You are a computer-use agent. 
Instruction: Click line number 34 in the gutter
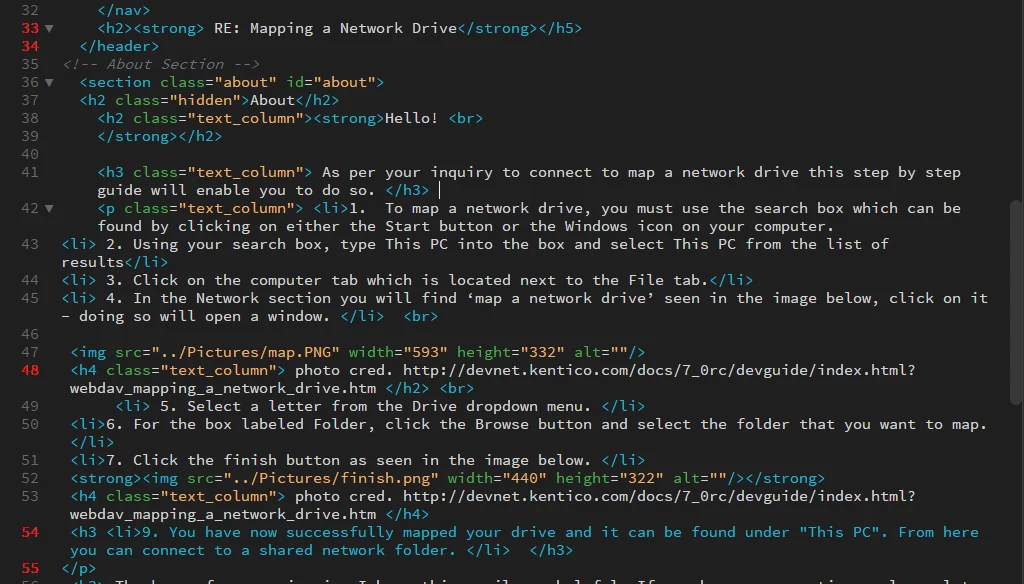(30, 46)
